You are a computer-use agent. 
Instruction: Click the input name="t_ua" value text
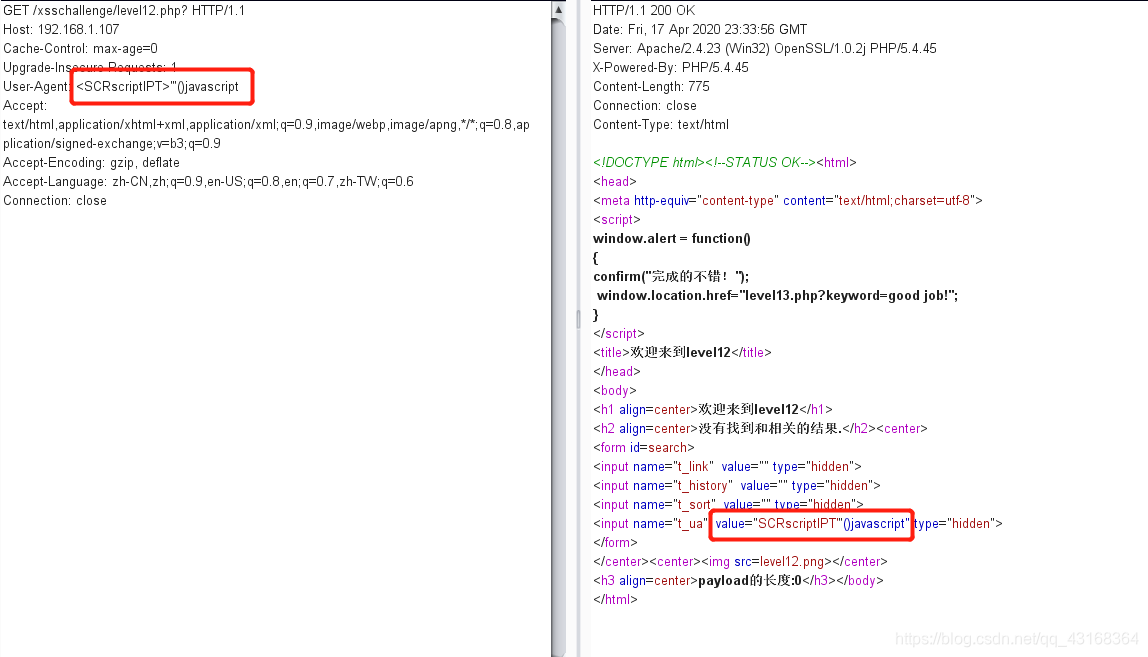pyautogui.click(x=811, y=524)
